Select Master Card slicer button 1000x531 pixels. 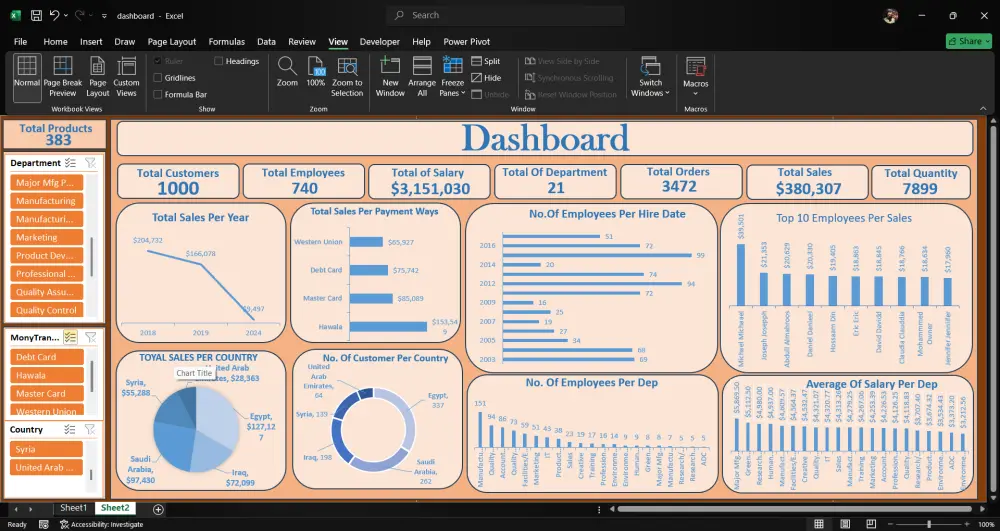click(x=47, y=394)
